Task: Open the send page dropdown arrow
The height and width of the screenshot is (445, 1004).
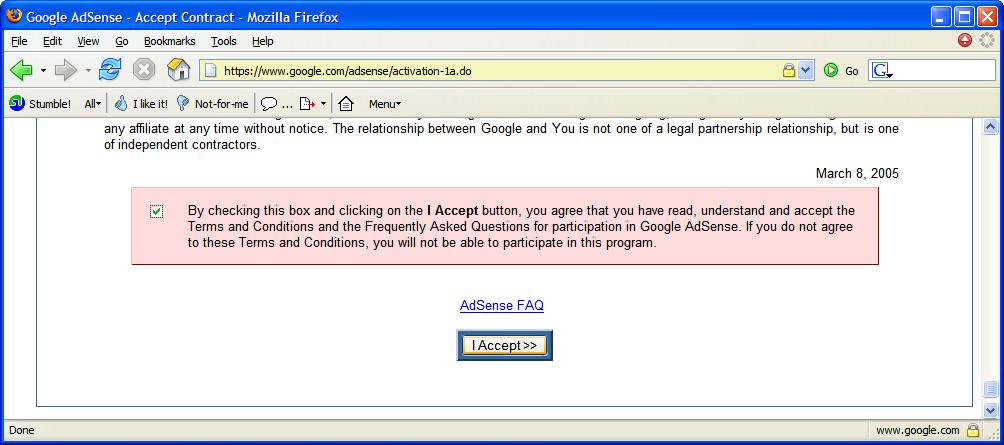Action: point(323,104)
